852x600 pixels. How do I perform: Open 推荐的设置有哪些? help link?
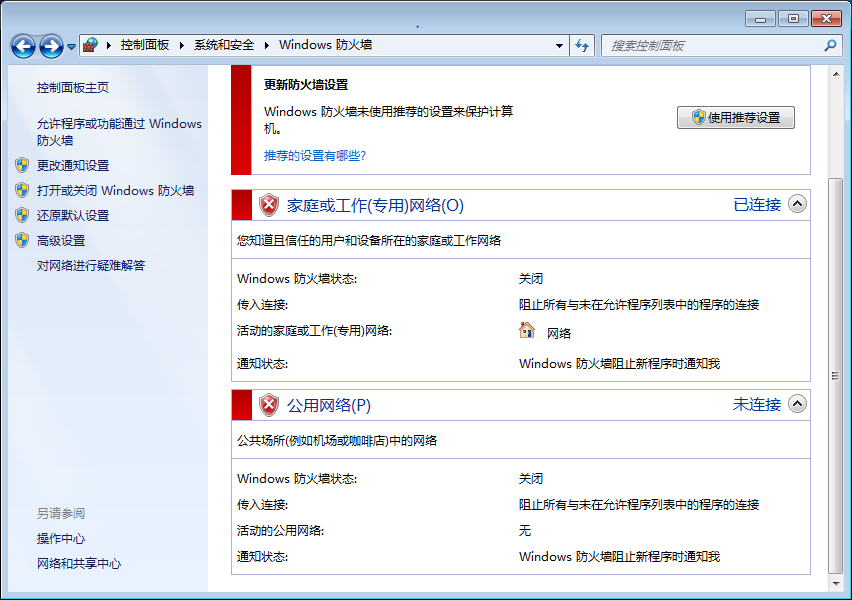pyautogui.click(x=315, y=156)
